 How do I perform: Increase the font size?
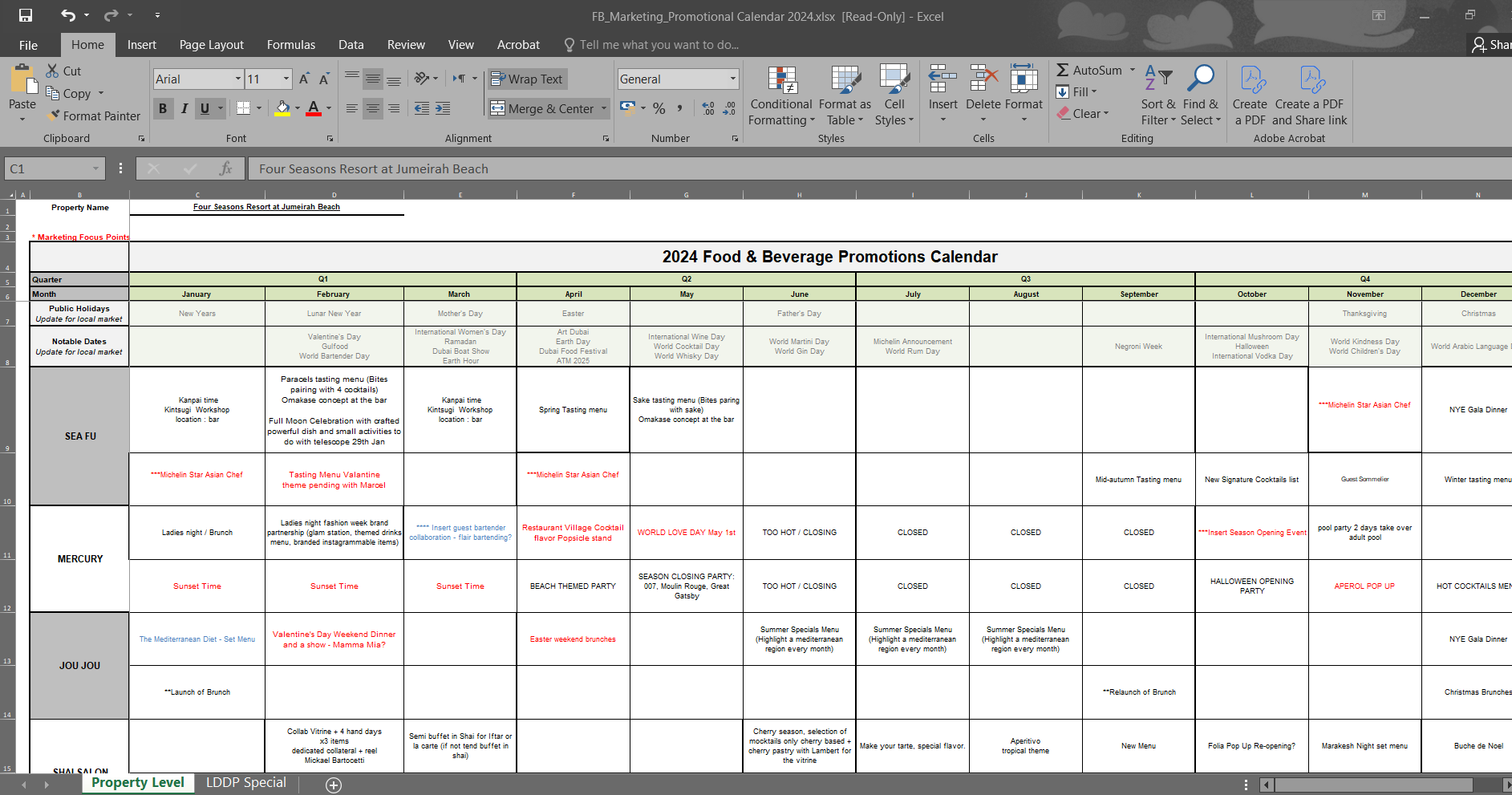click(x=304, y=79)
